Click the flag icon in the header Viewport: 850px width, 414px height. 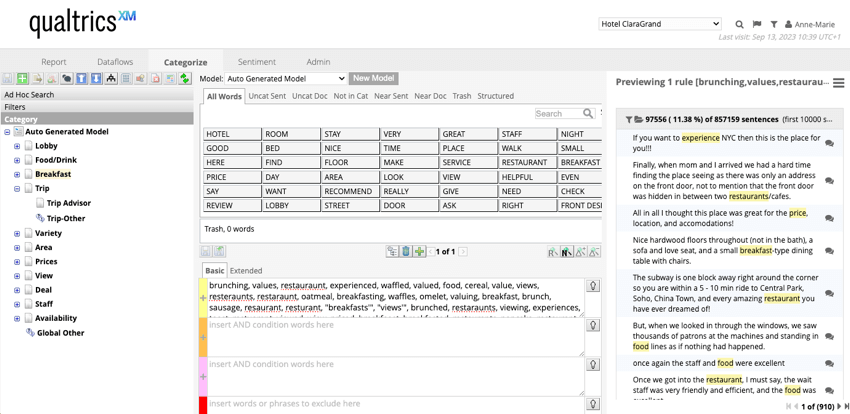point(756,25)
